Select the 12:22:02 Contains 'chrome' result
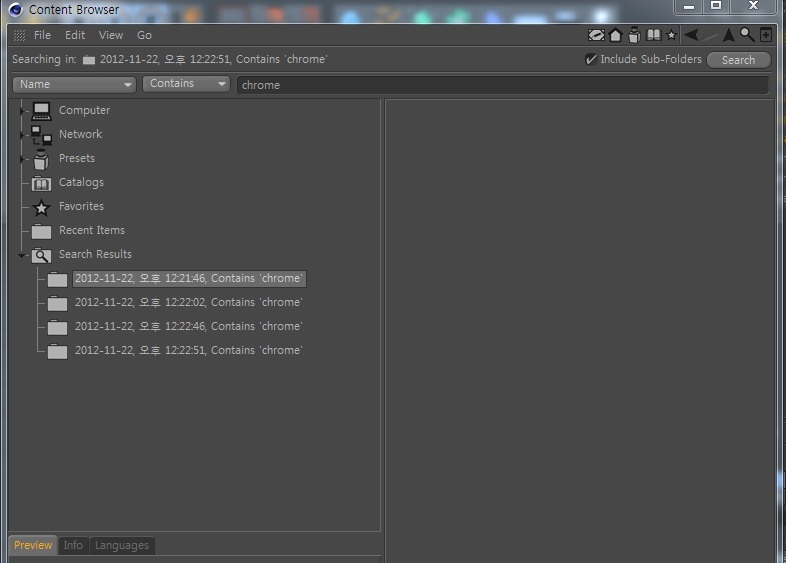 click(x=189, y=302)
